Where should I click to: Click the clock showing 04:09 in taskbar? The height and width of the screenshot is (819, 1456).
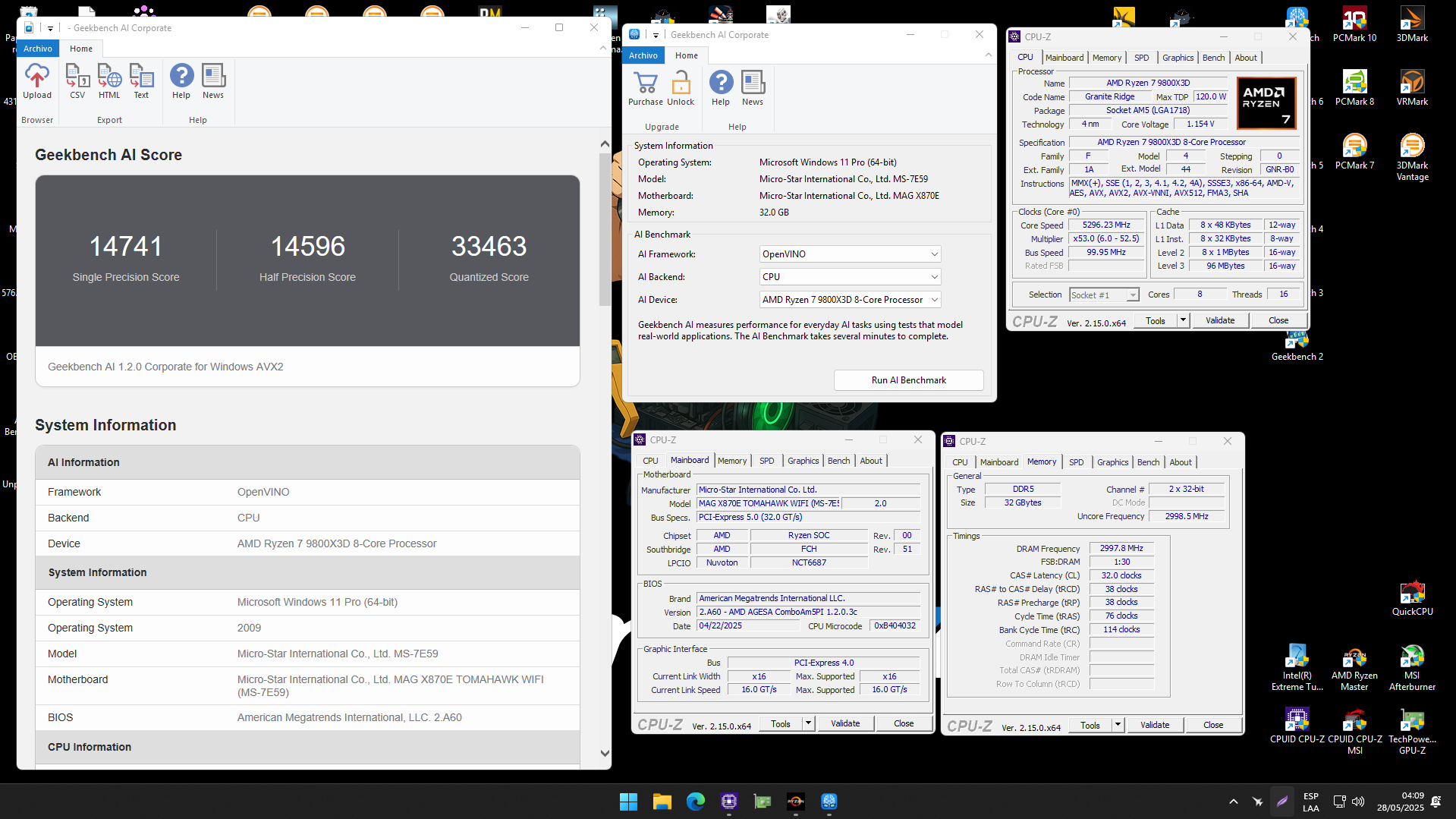click(x=1401, y=802)
